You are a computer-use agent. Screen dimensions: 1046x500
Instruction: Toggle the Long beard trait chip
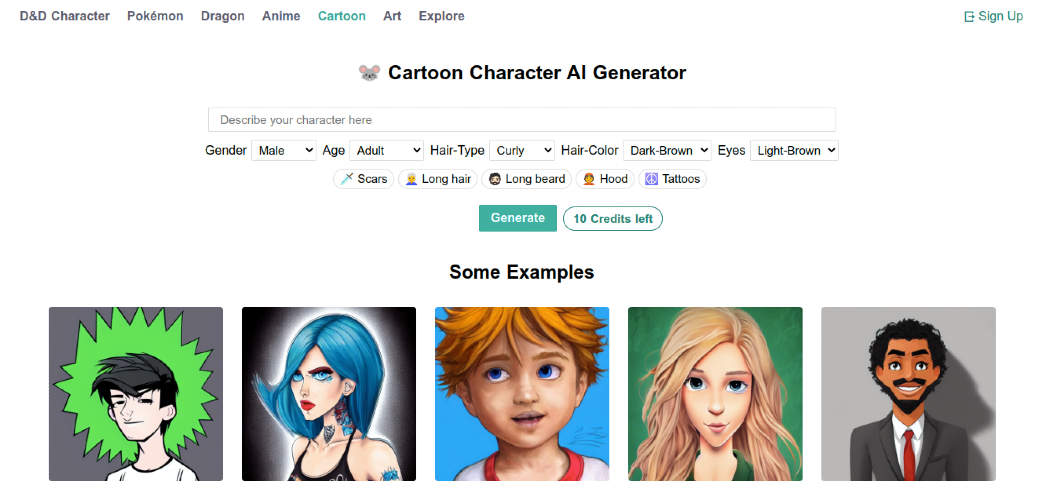coord(526,179)
